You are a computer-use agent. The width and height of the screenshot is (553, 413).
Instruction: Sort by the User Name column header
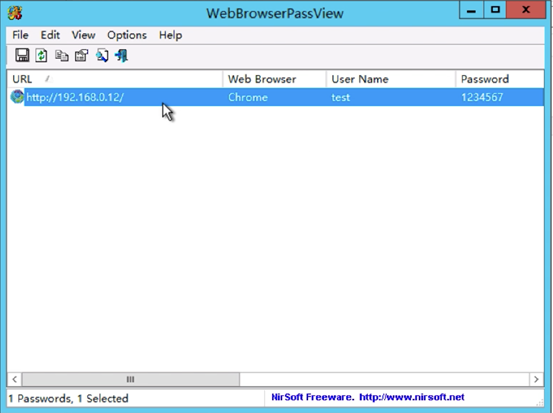pos(391,79)
